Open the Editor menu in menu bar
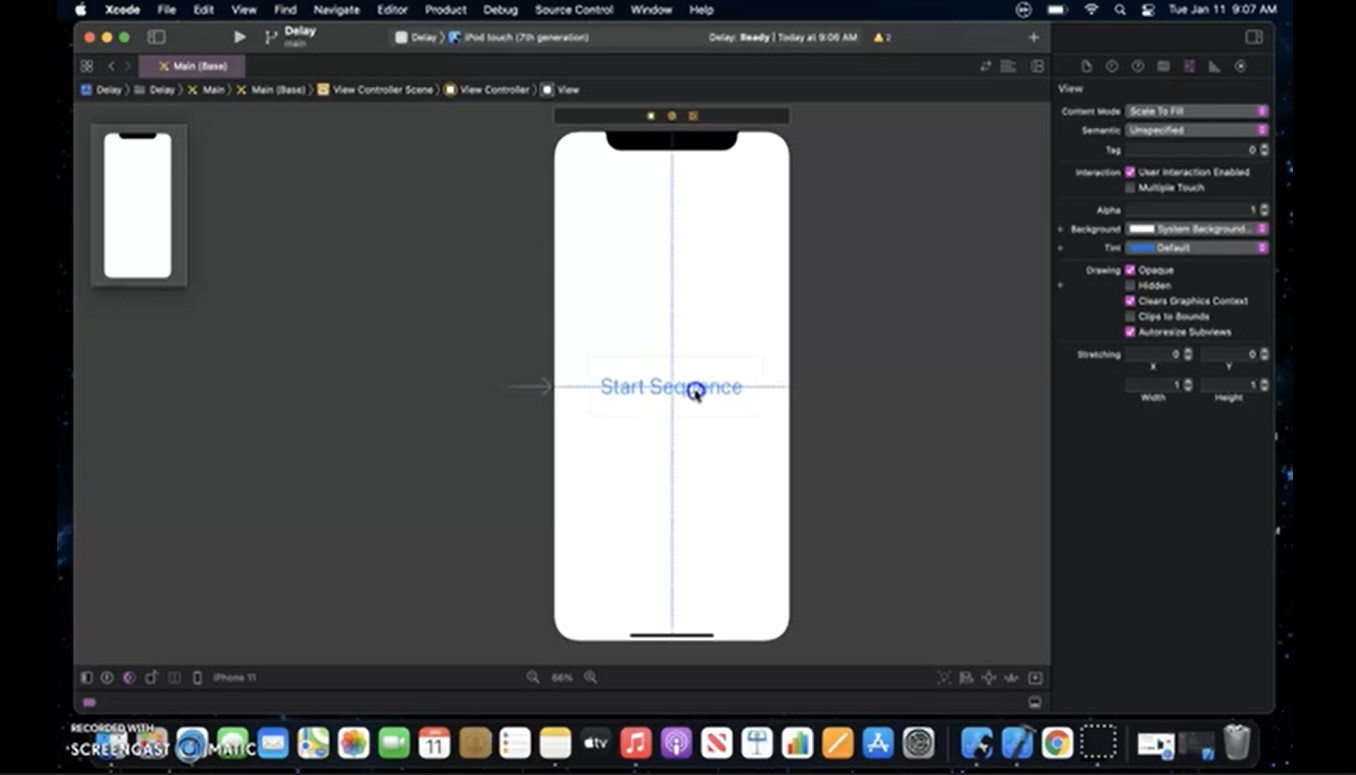This screenshot has width=1356, height=775. [x=392, y=9]
